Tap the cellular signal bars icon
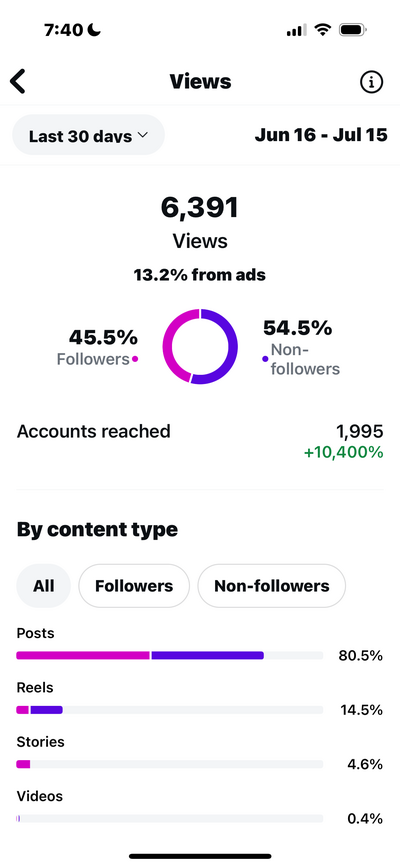Image resolution: width=400 pixels, height=867 pixels. point(297,30)
